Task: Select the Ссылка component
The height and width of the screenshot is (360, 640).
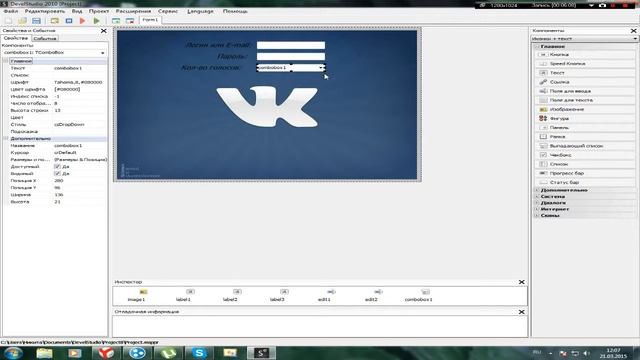Action: coord(585,82)
